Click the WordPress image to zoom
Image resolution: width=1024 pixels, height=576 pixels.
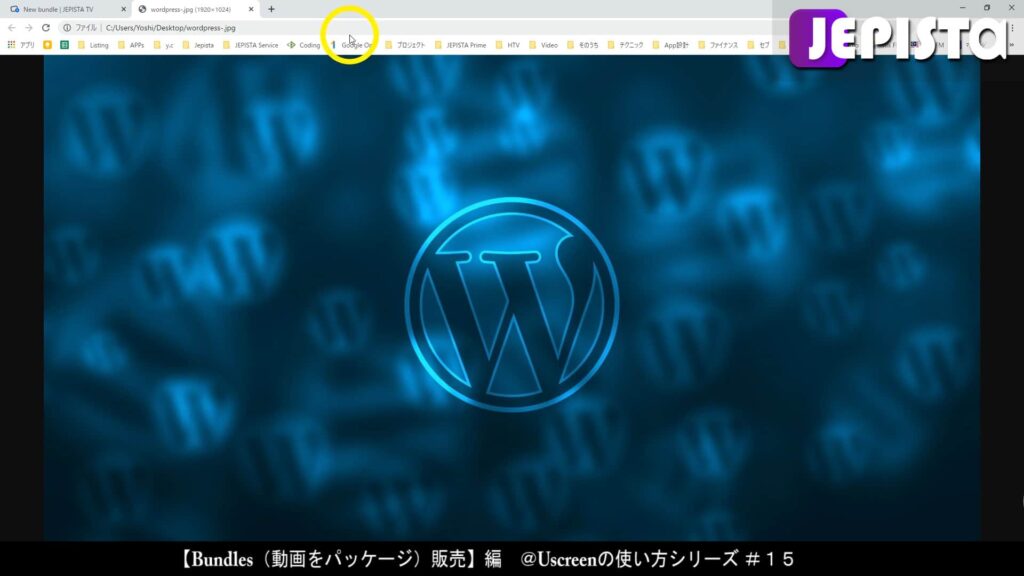point(511,297)
